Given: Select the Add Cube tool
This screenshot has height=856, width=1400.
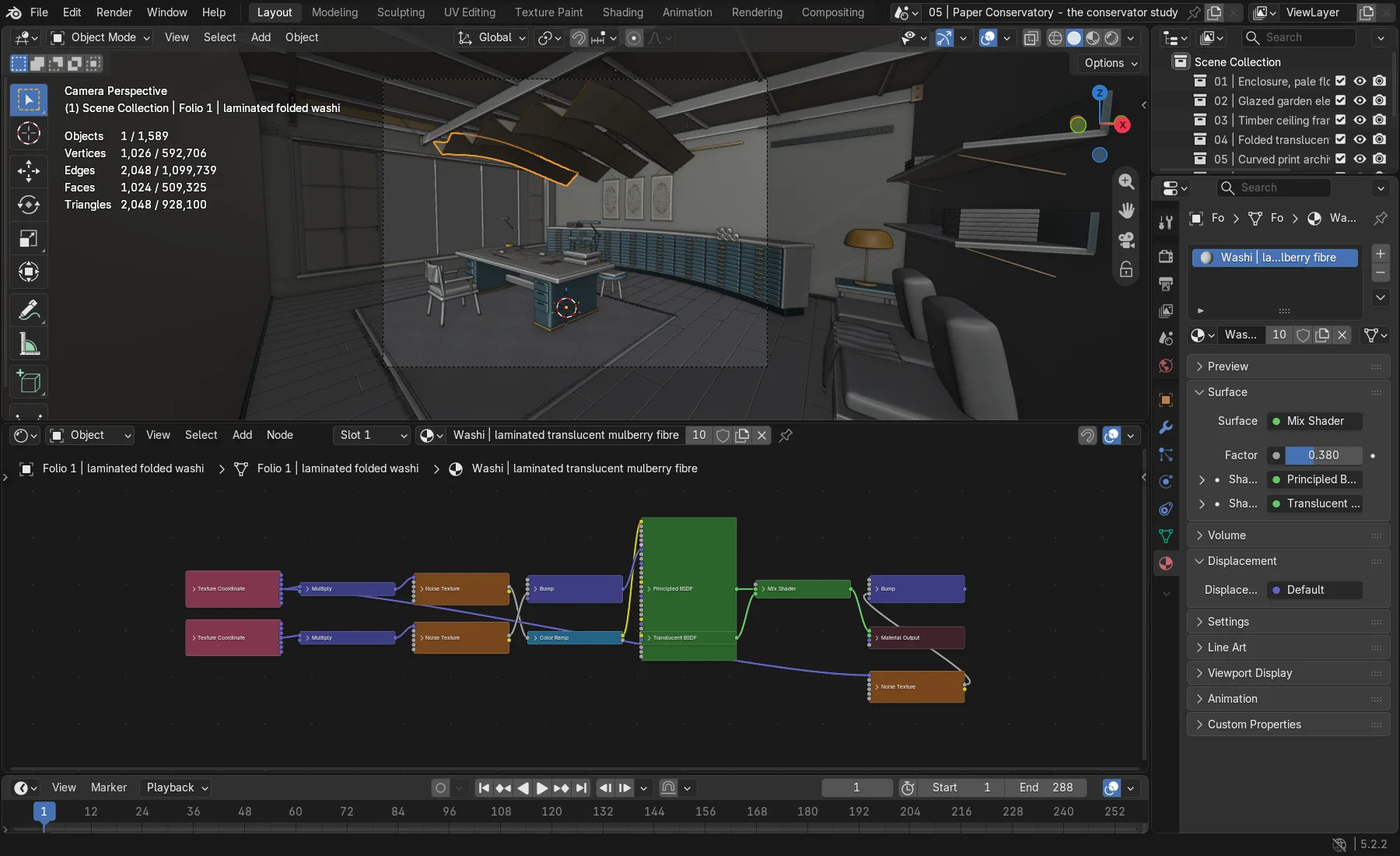Looking at the screenshot, I should tap(29, 382).
